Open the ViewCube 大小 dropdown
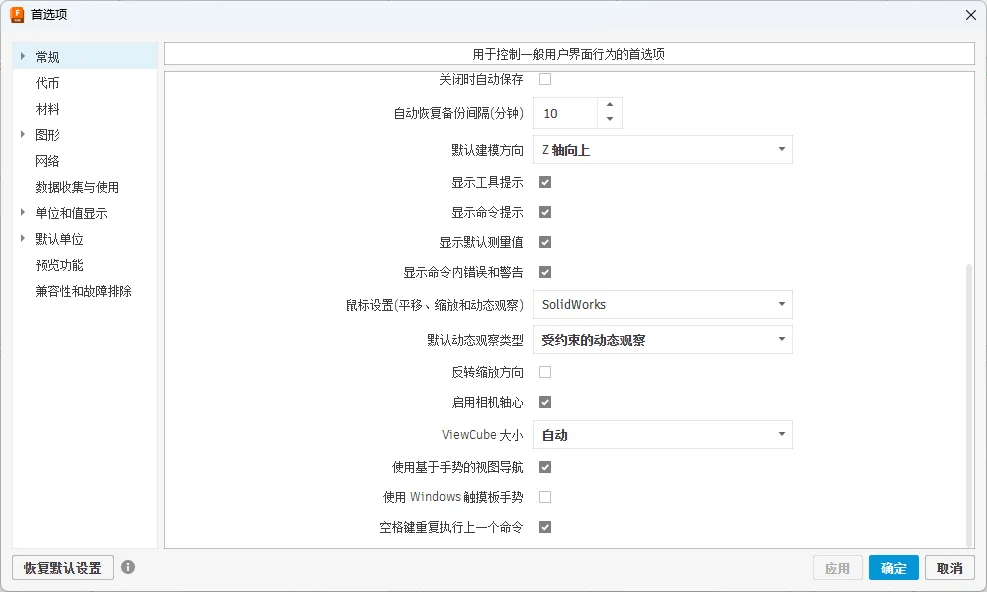Viewport: 987px width, 592px height. tap(663, 435)
